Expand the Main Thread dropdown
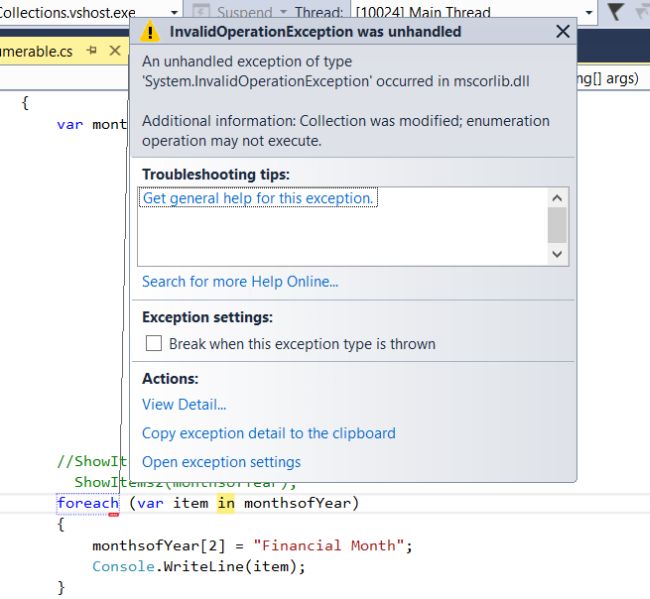The width and height of the screenshot is (650, 599). point(588,12)
